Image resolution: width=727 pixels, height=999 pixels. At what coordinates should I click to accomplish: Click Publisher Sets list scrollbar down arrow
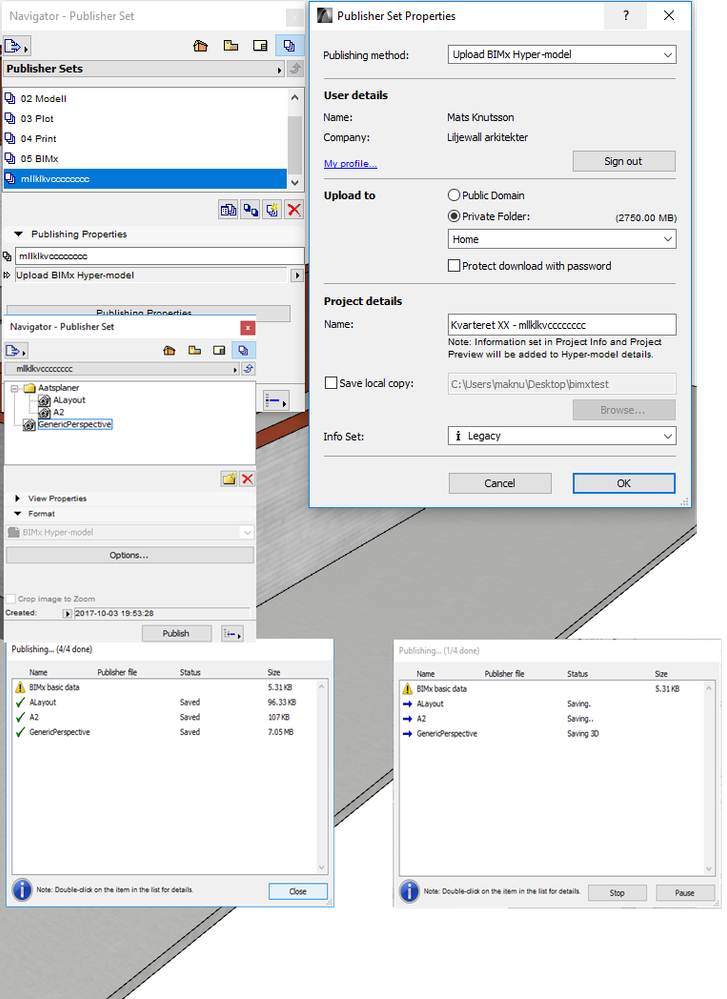(294, 182)
